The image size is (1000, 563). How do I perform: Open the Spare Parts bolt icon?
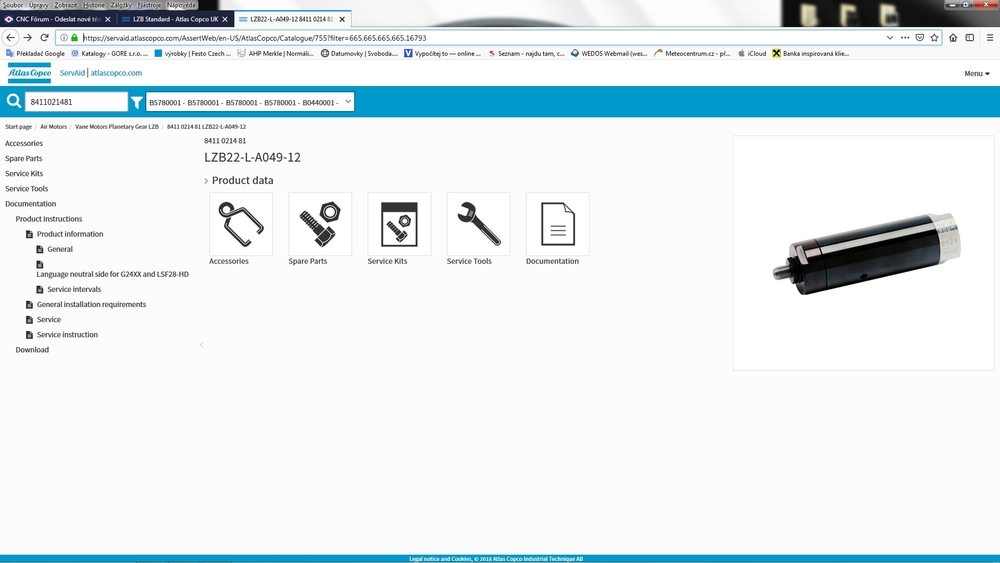tap(319, 224)
